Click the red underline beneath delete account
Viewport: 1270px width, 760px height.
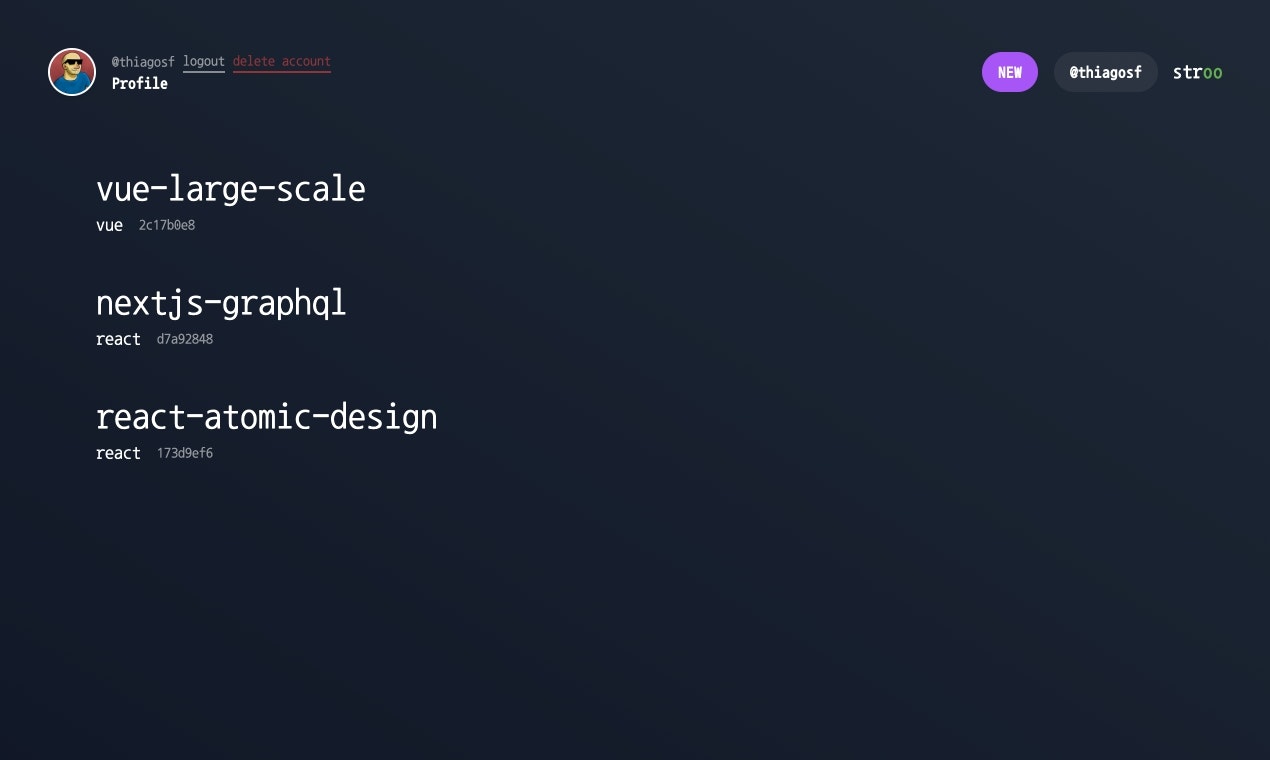(282, 72)
